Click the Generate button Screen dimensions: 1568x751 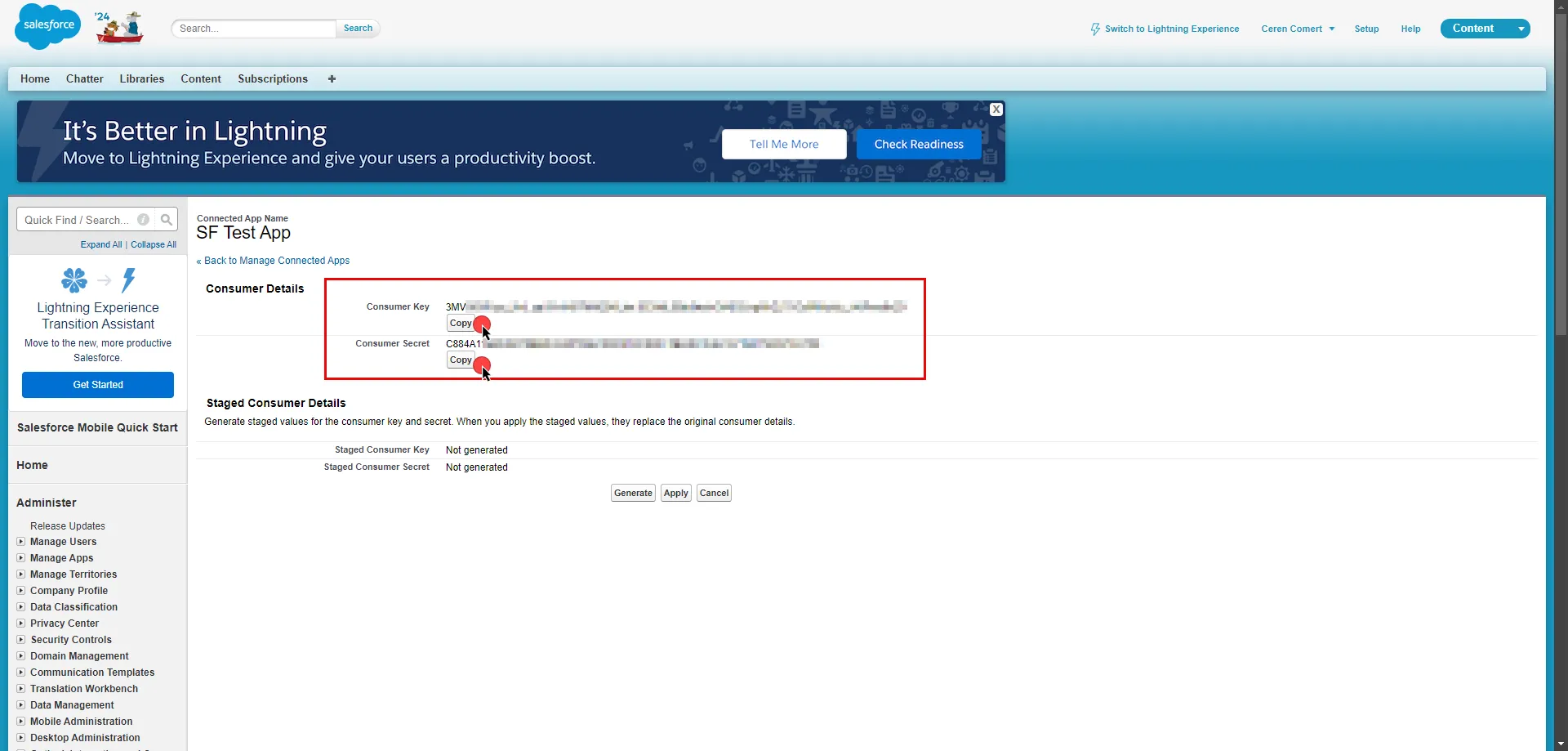point(633,493)
